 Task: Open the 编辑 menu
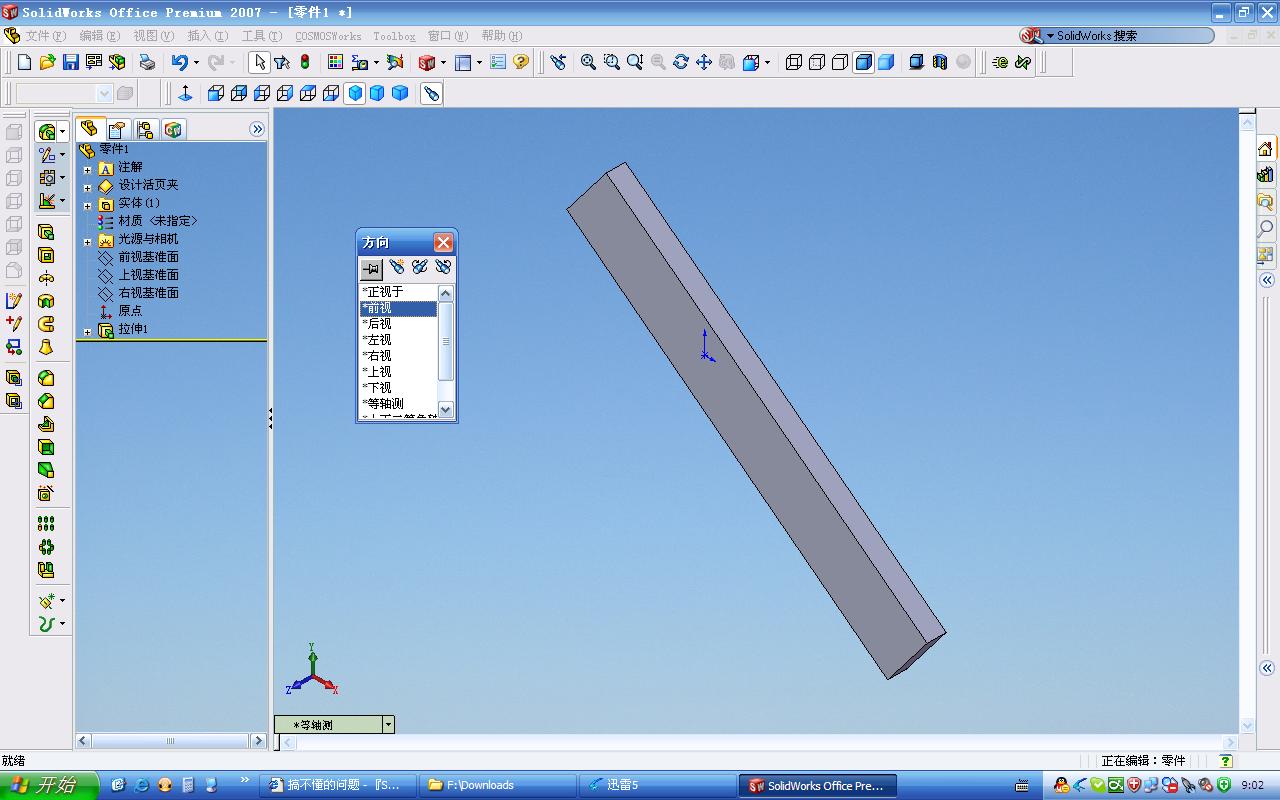99,36
